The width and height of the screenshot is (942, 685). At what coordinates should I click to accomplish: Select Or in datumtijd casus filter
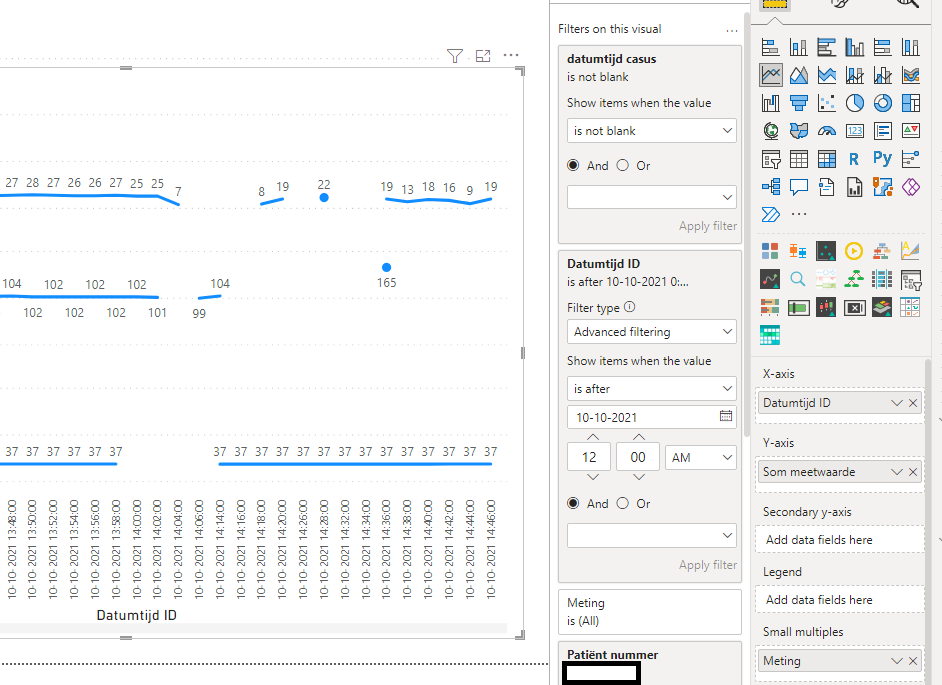coord(622,165)
